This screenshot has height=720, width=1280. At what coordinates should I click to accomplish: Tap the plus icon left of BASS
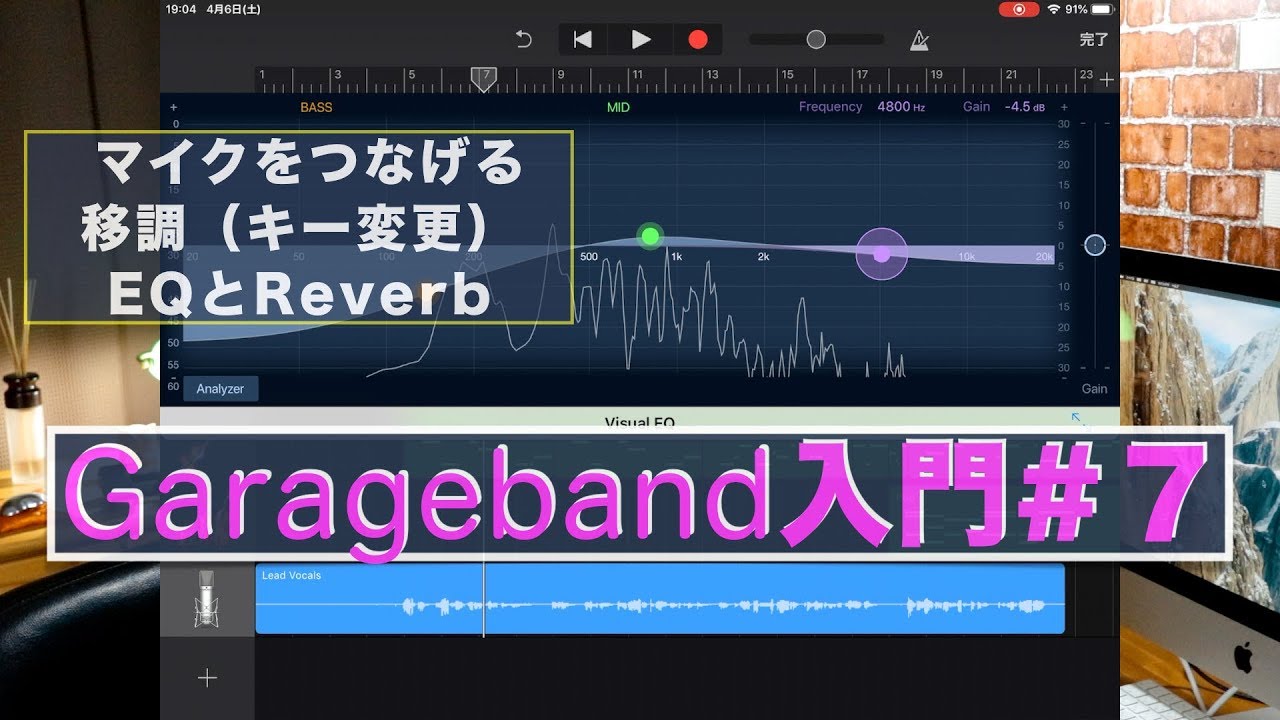pyautogui.click(x=174, y=107)
